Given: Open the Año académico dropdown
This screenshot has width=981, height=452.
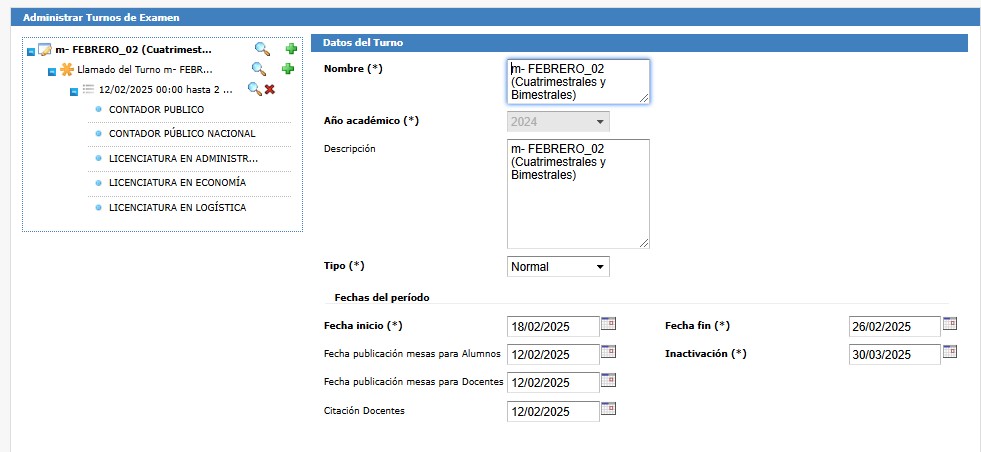Looking at the screenshot, I should [558, 122].
